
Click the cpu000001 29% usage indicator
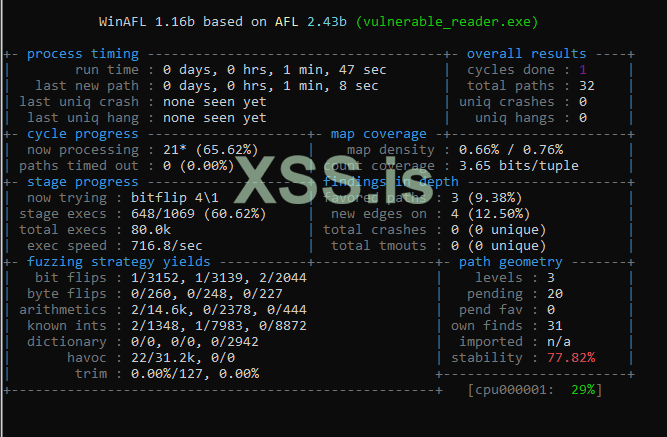click(x=535, y=390)
